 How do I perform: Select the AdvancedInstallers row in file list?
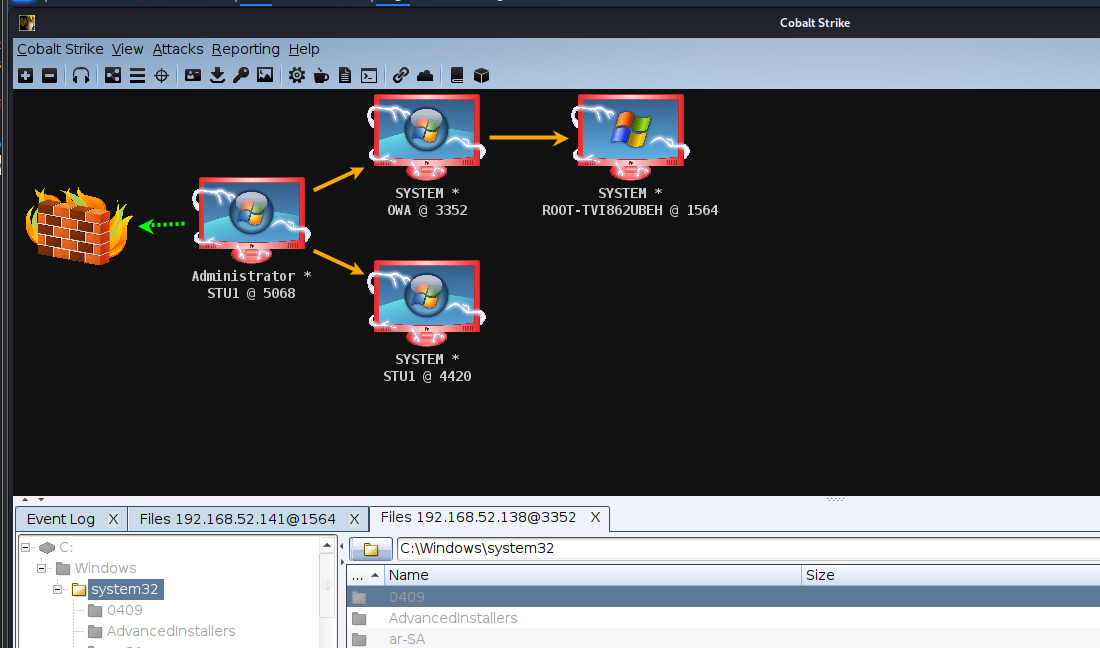pos(723,618)
